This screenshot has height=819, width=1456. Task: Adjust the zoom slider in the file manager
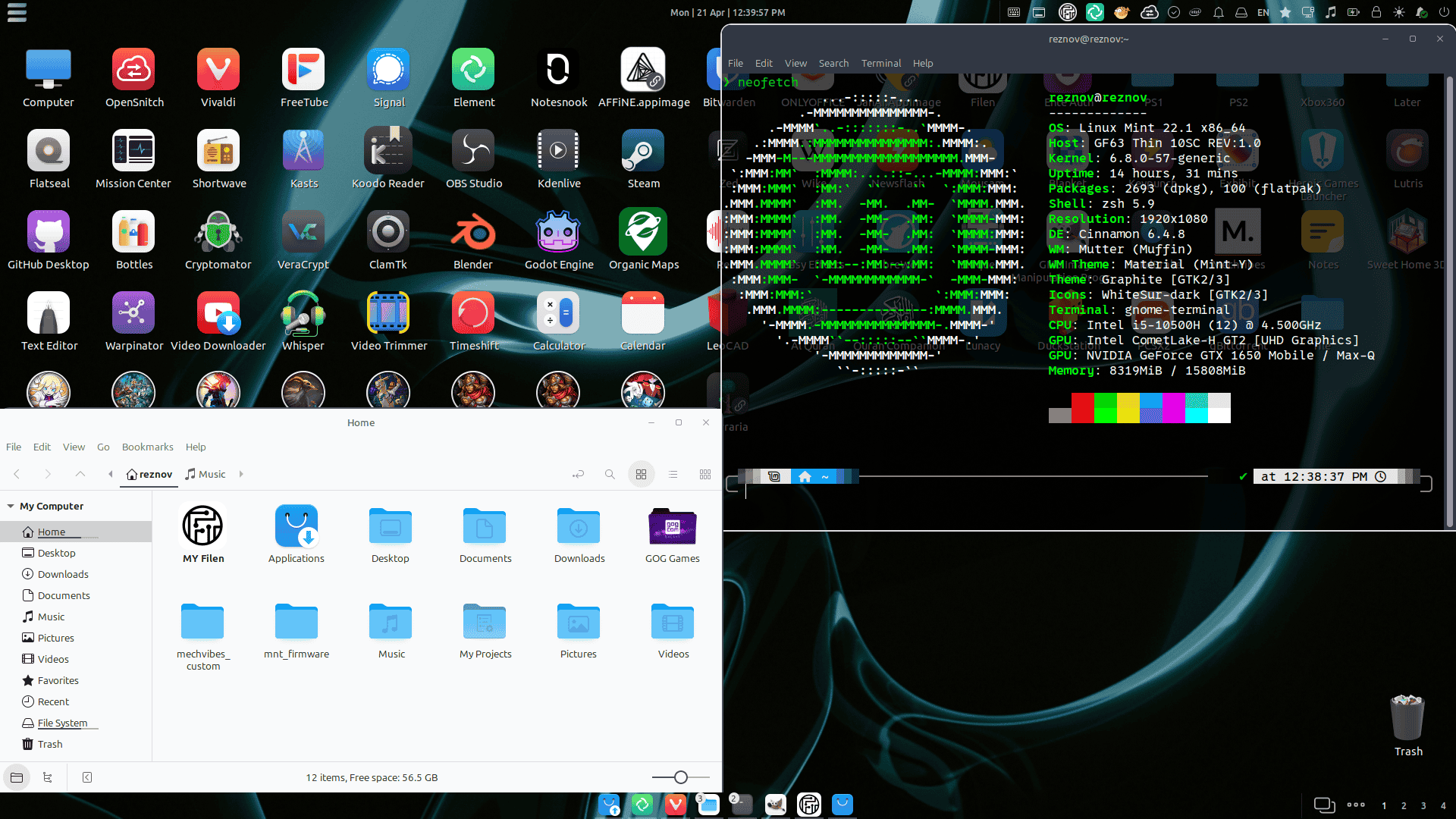pyautogui.click(x=681, y=777)
